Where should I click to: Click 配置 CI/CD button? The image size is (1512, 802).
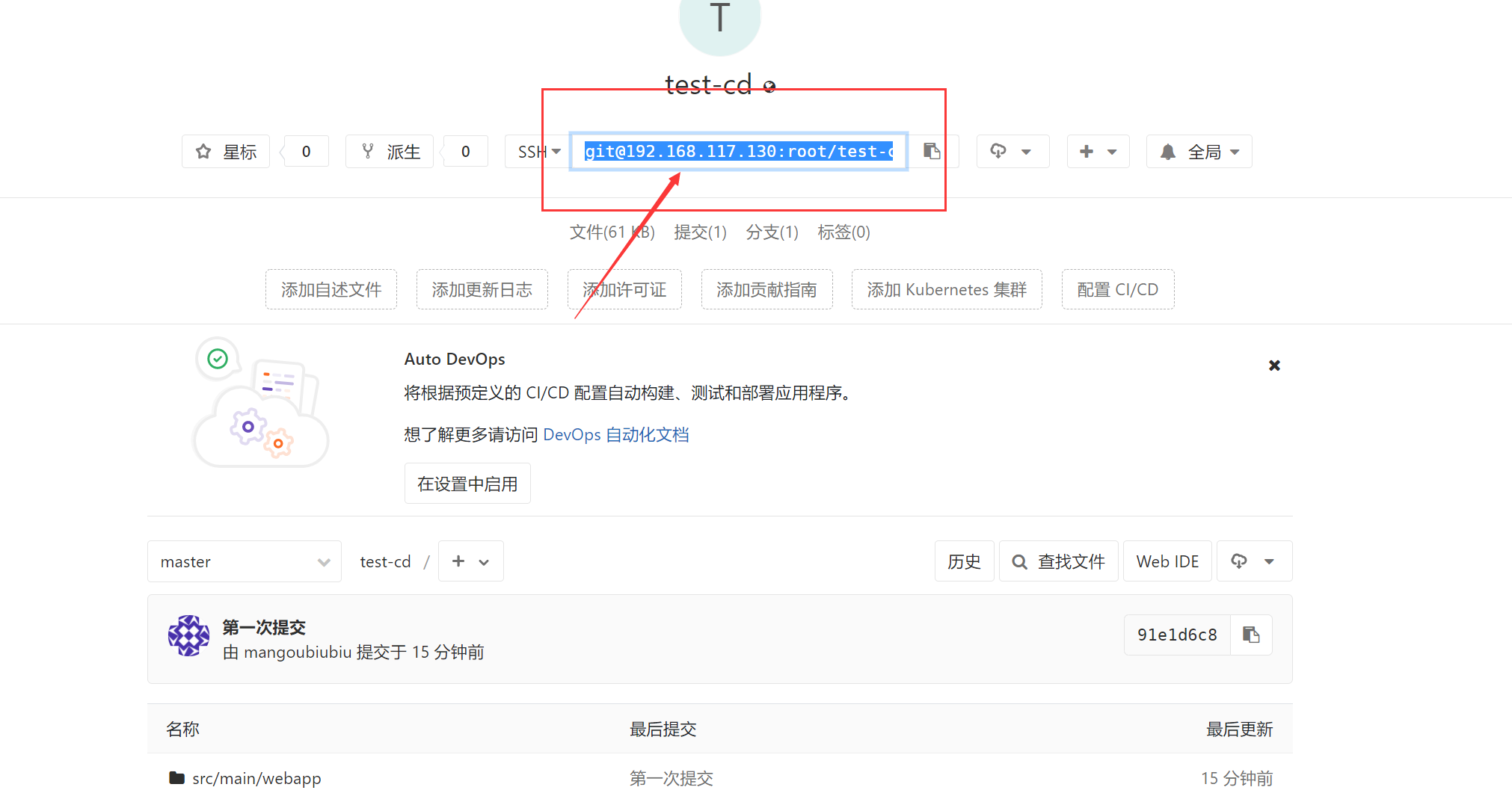(x=1118, y=289)
